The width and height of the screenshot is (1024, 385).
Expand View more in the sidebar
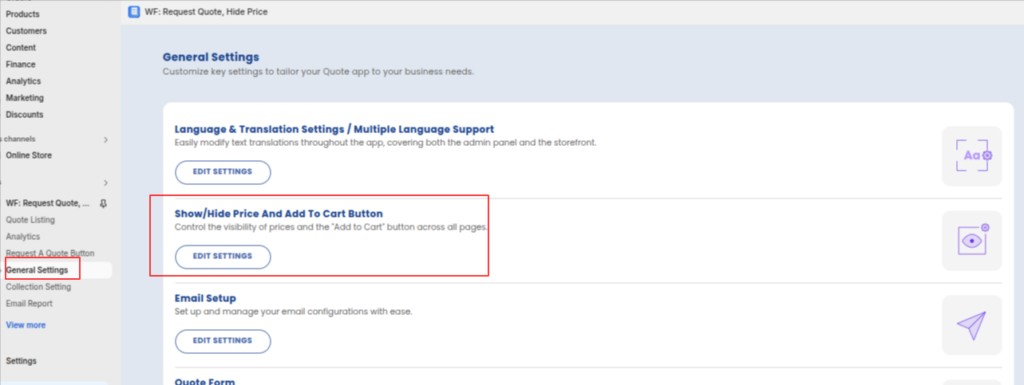point(25,325)
